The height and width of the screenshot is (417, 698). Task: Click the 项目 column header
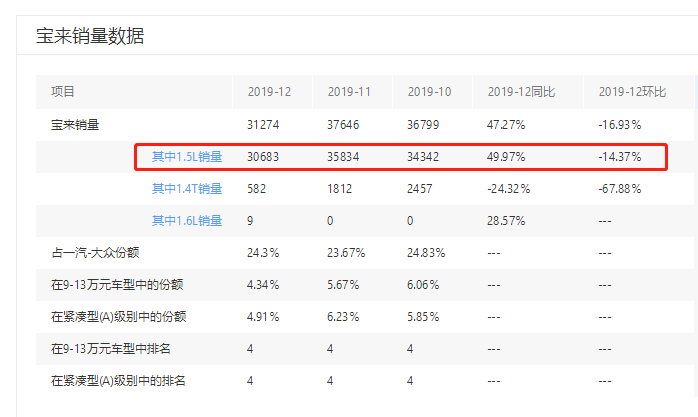[x=63, y=92]
